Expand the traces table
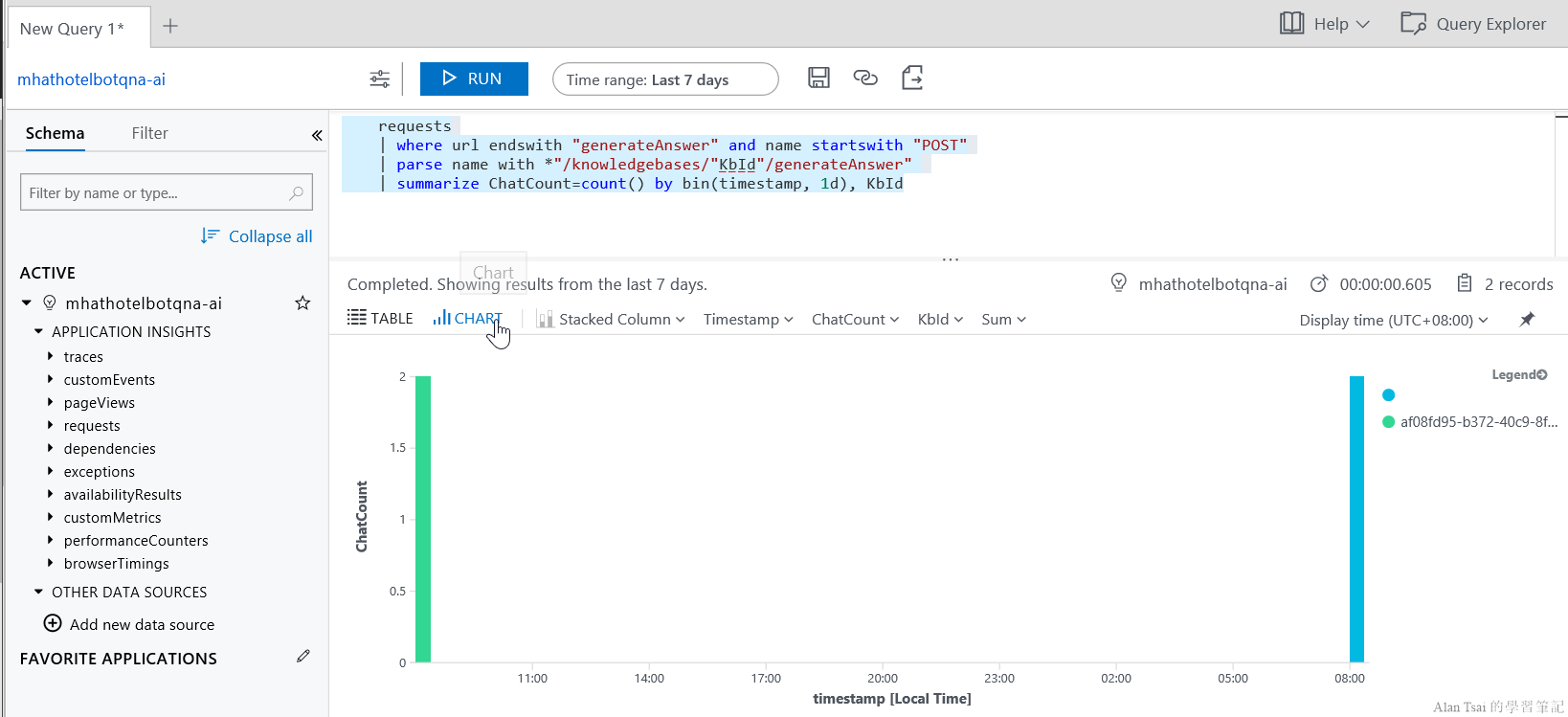The width and height of the screenshot is (1568, 717). click(x=51, y=356)
